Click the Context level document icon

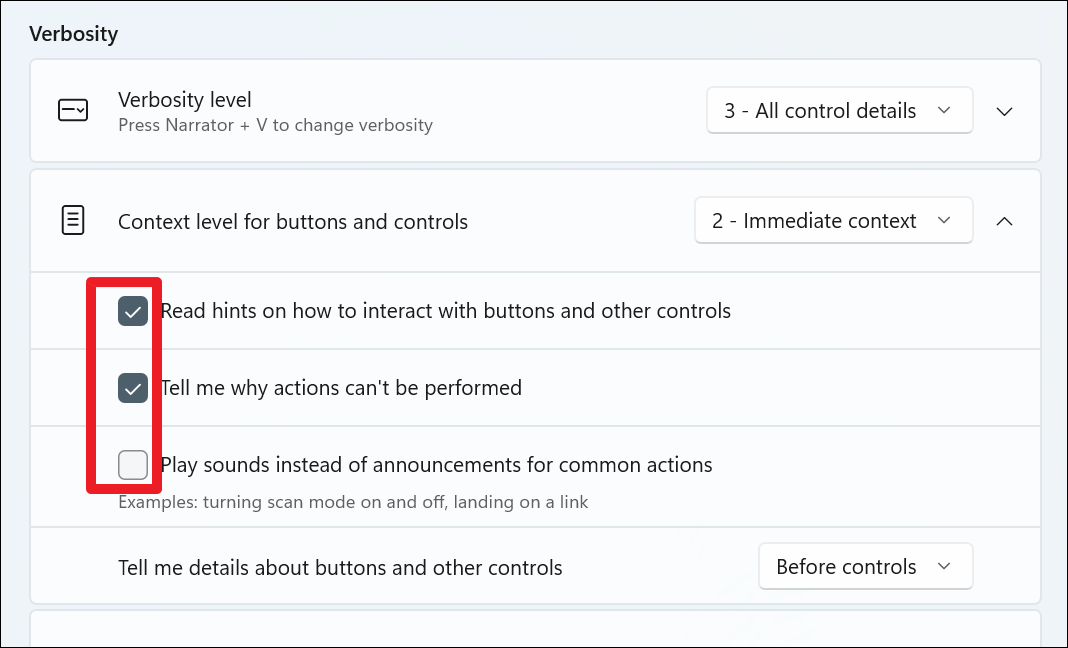point(73,221)
